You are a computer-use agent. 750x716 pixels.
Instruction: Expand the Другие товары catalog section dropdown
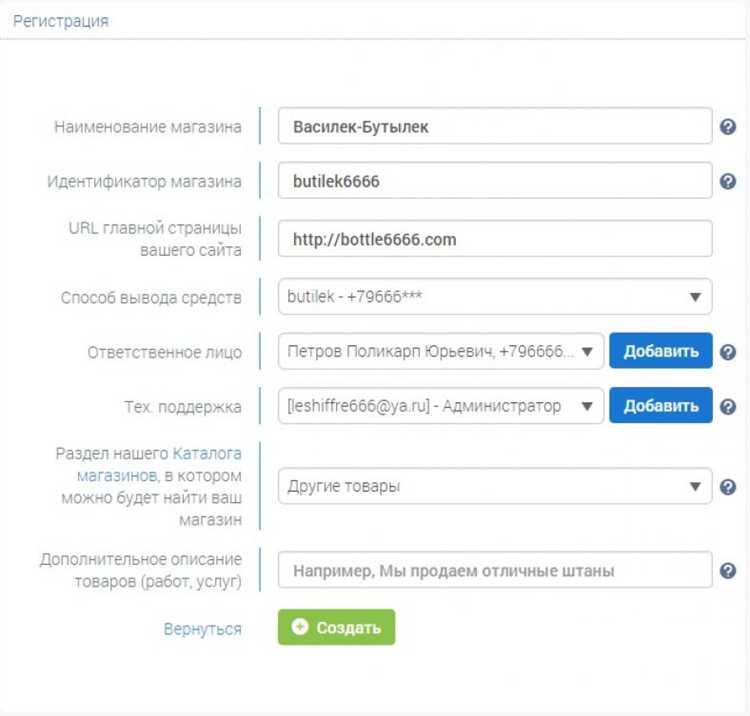coord(495,486)
